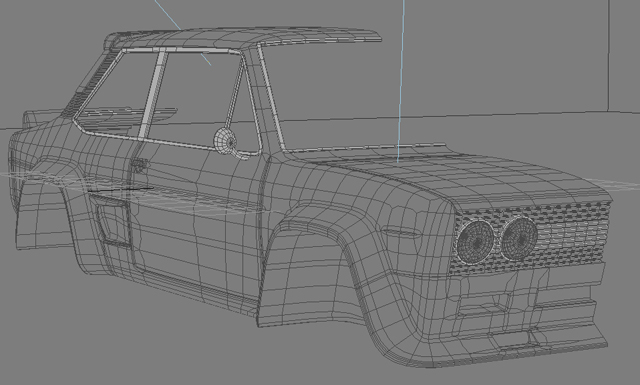Pick the round side mirror on door

click(225, 142)
